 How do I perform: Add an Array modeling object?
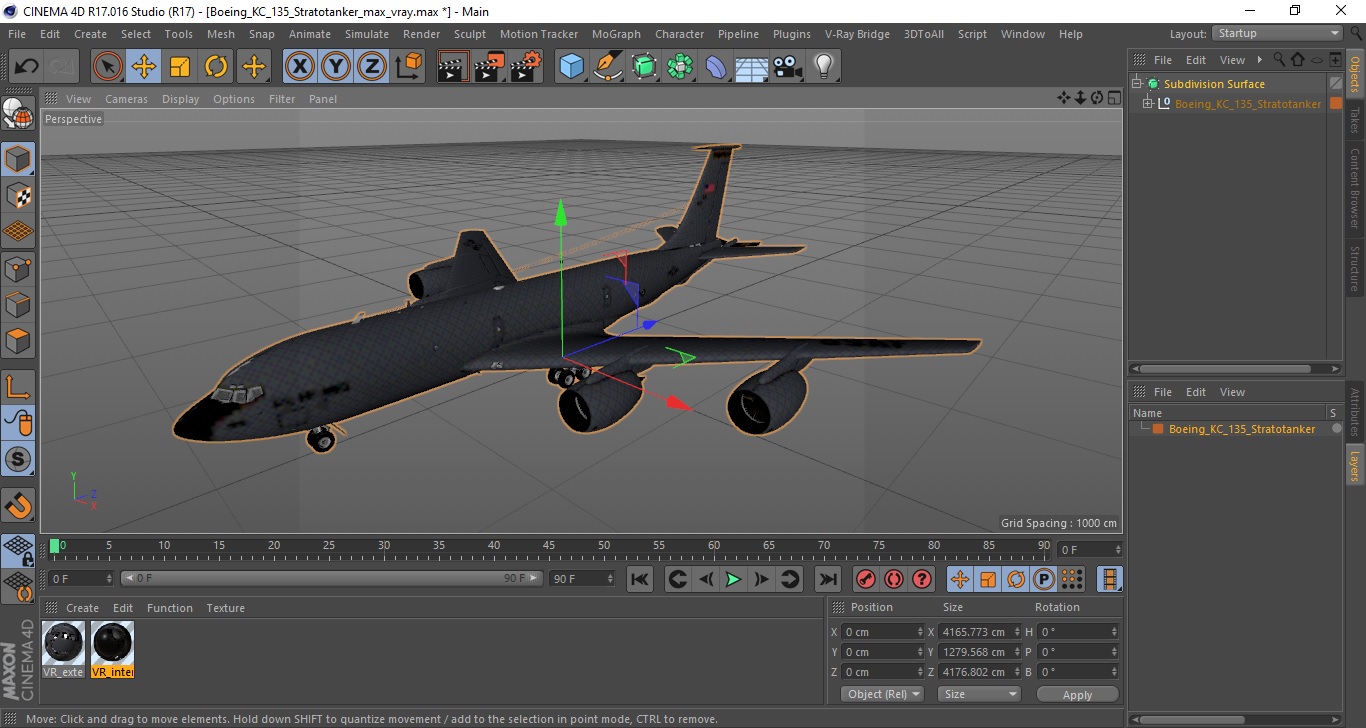[681, 67]
